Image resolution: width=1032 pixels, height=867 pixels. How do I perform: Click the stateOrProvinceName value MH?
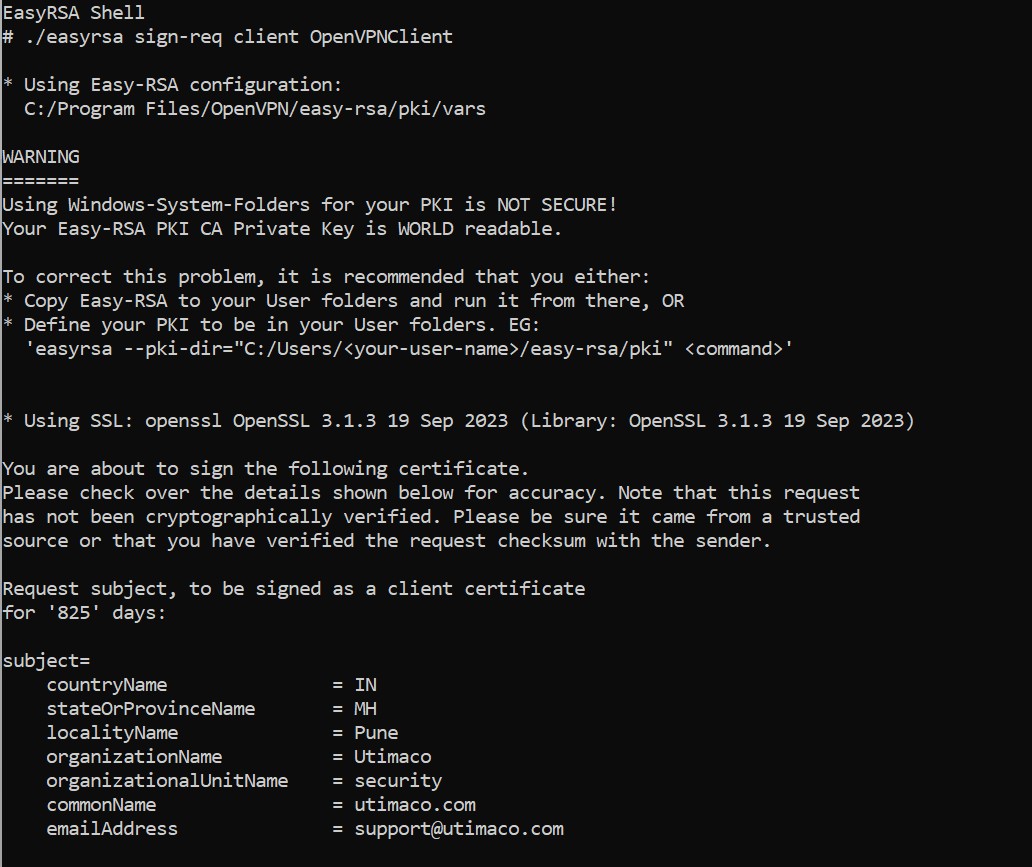pos(365,709)
